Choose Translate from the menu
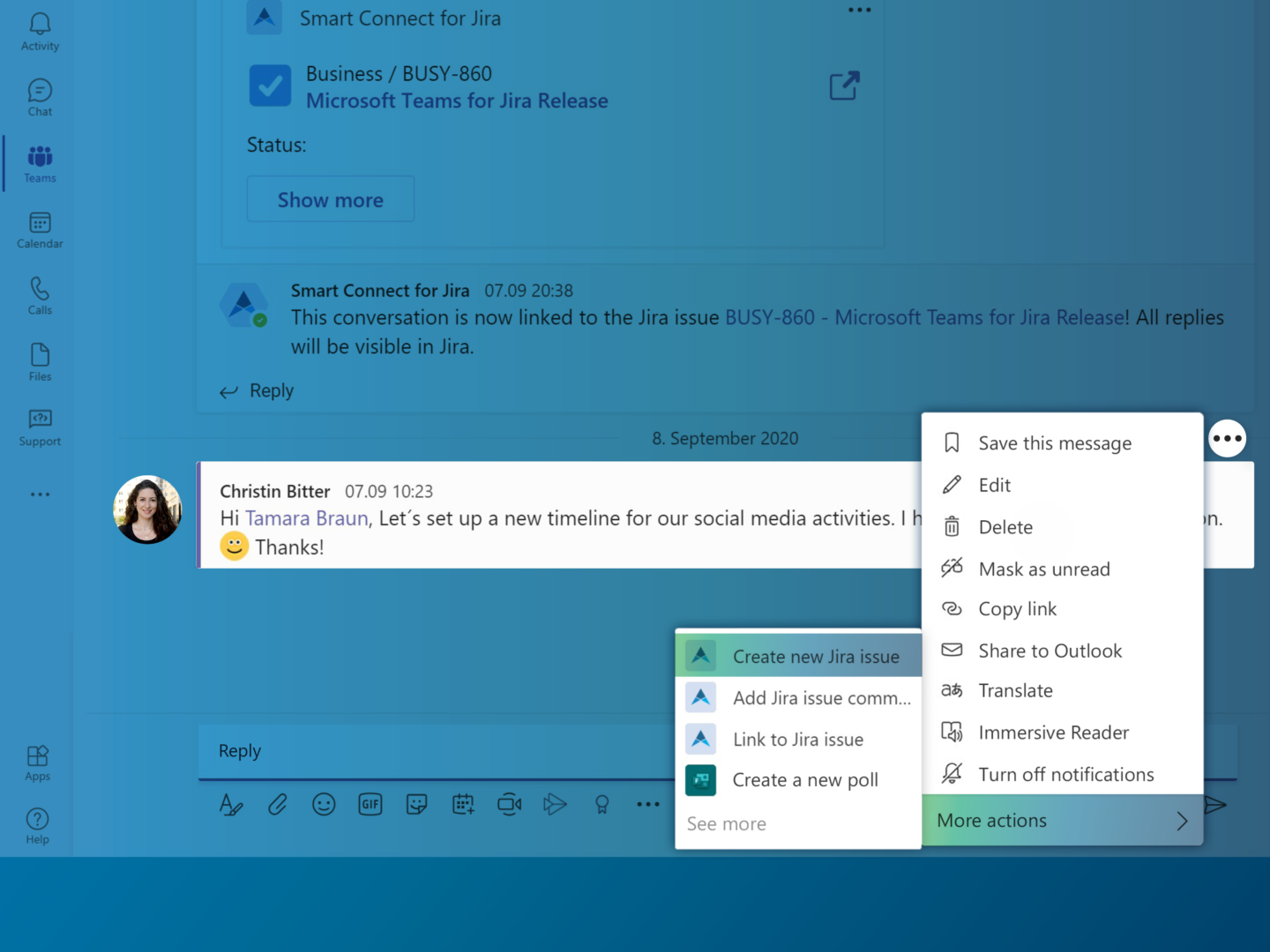This screenshot has width=1270, height=952. point(1062,691)
